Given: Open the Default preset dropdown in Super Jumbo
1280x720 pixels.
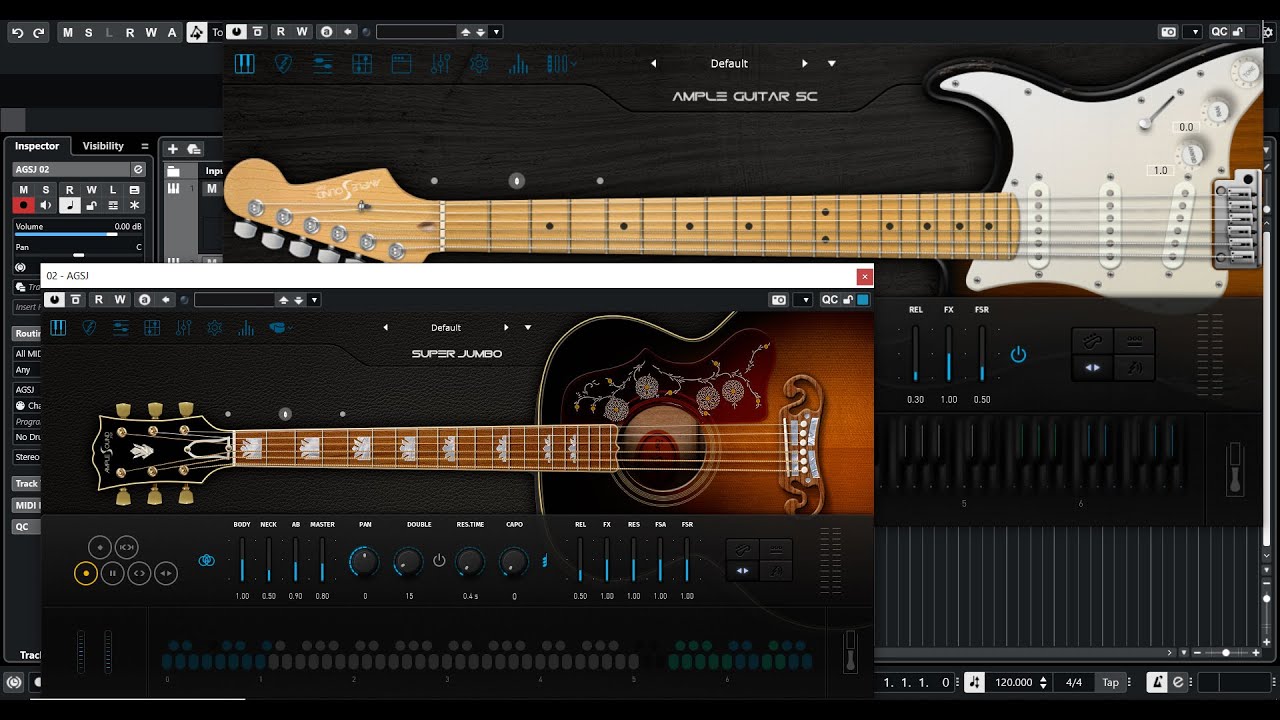Looking at the screenshot, I should [528, 328].
